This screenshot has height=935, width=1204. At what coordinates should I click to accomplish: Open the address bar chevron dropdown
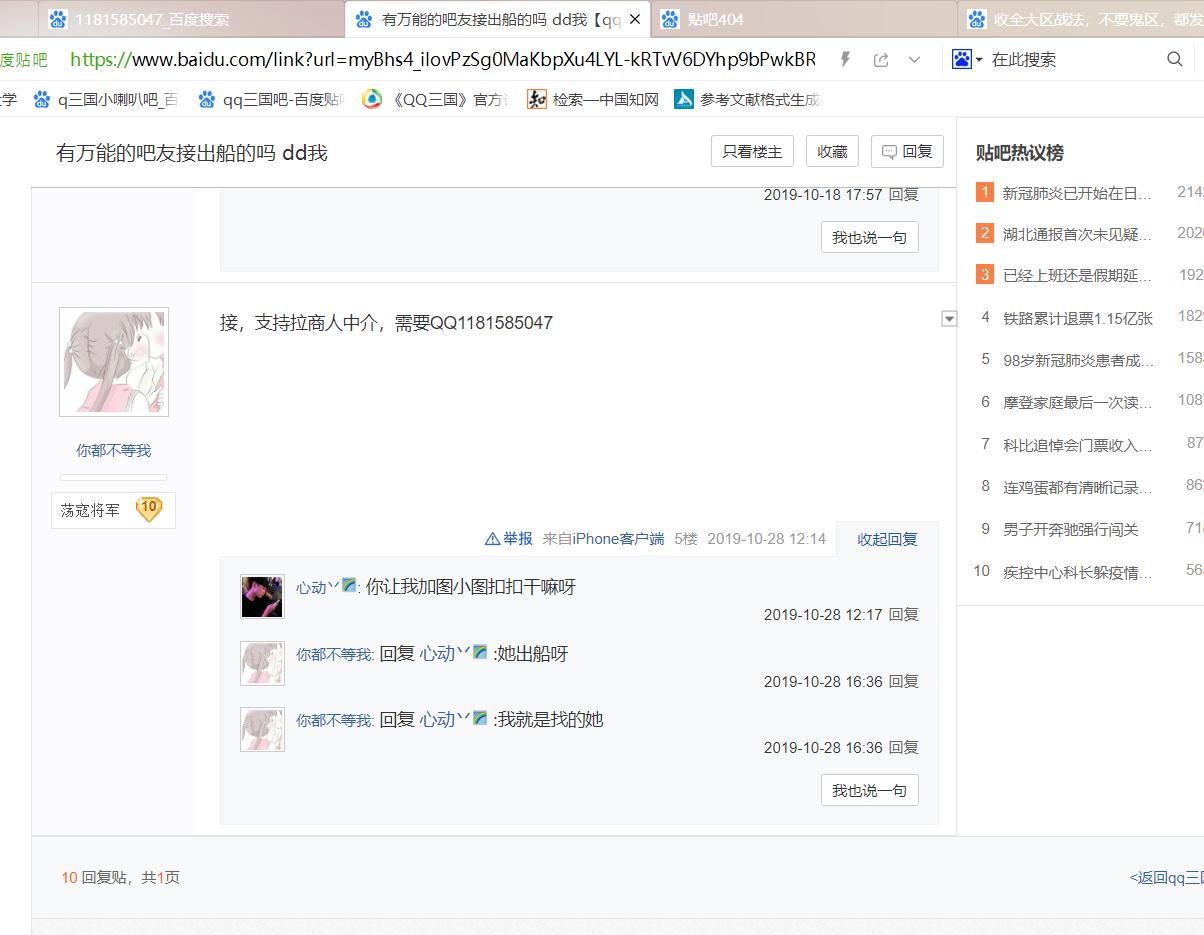click(911, 59)
